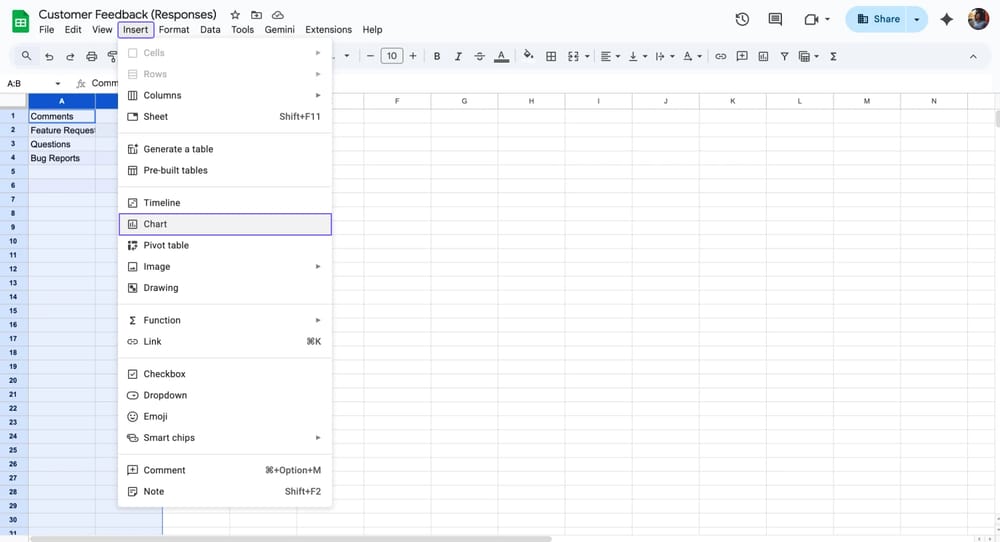Select Chart from the Insert menu
This screenshot has width=1000, height=542.
[155, 224]
